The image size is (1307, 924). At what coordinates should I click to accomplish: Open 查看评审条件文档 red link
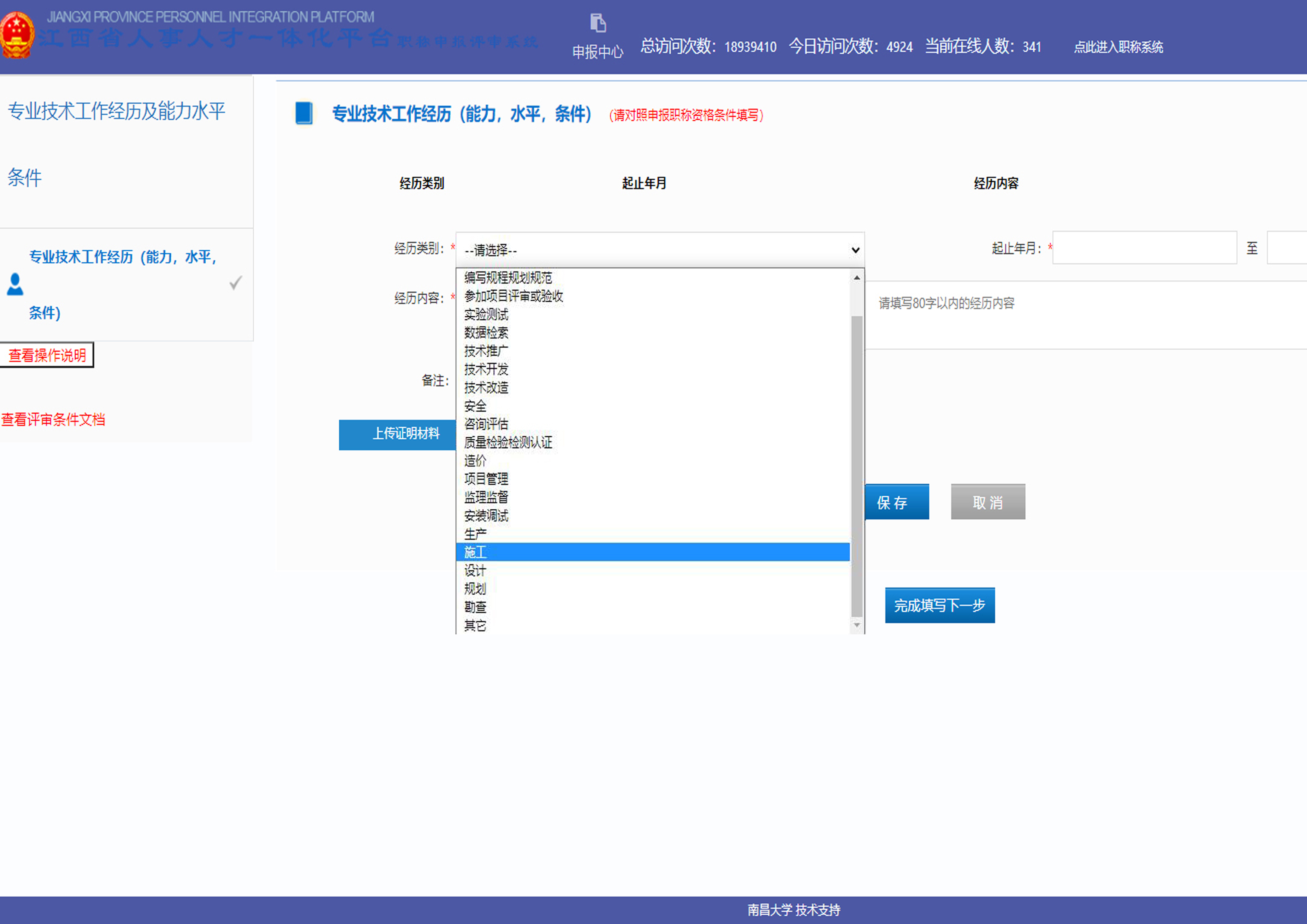(x=53, y=420)
